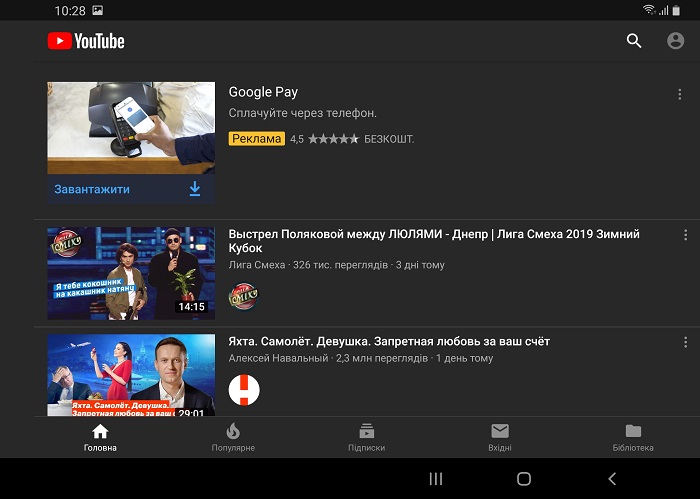
Task: Tap the cellular signal strength icon
Action: 663,10
